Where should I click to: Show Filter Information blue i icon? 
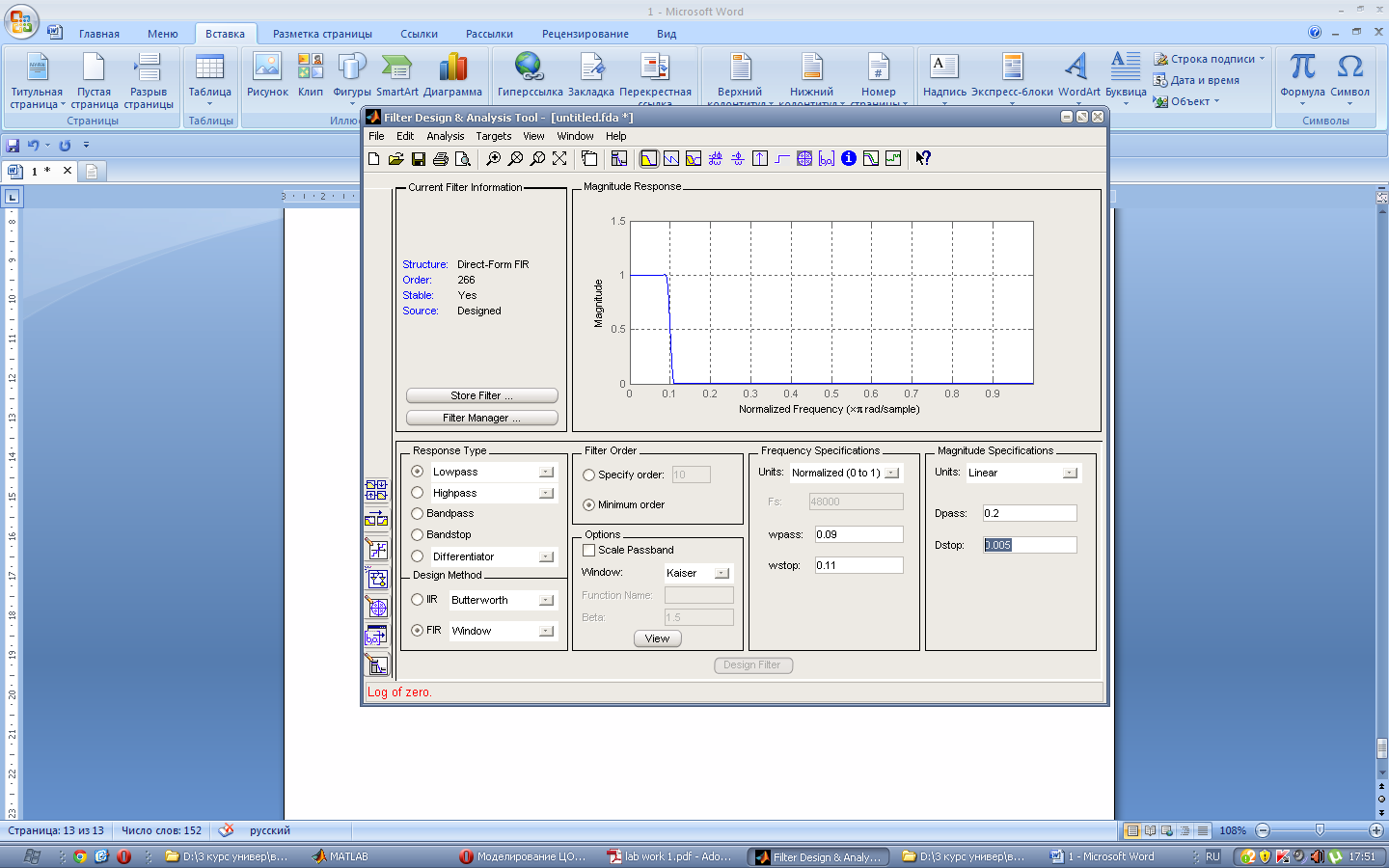(x=849, y=159)
